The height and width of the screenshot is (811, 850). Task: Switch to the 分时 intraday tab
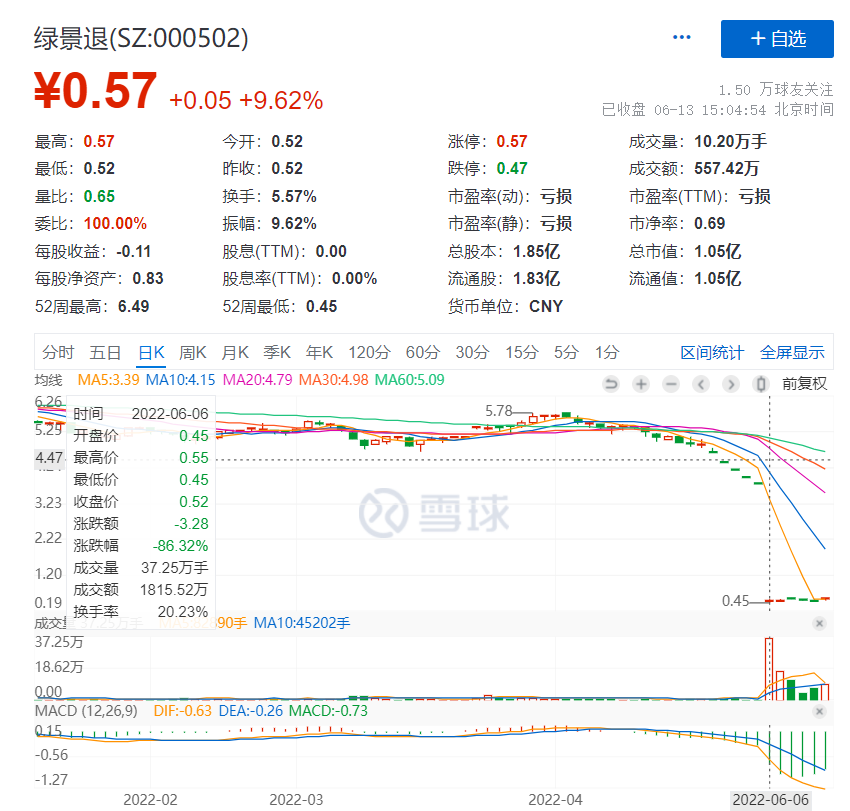58,352
